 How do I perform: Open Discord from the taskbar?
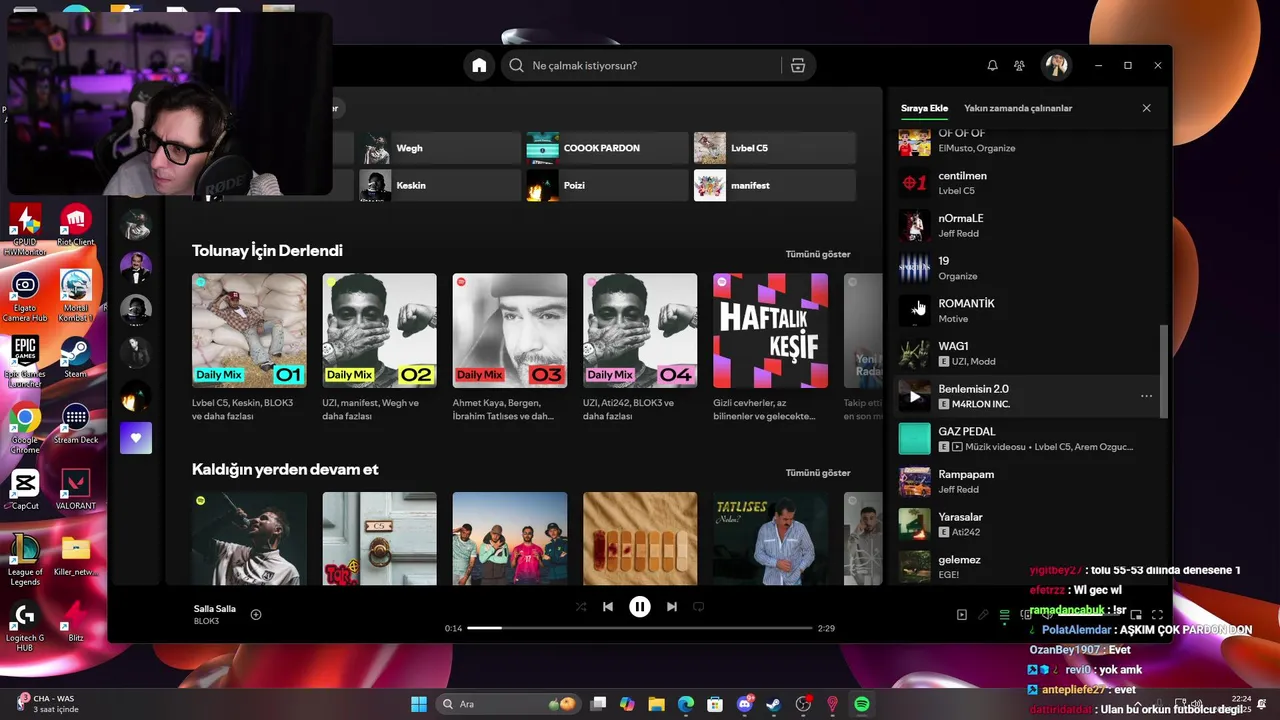[x=744, y=704]
